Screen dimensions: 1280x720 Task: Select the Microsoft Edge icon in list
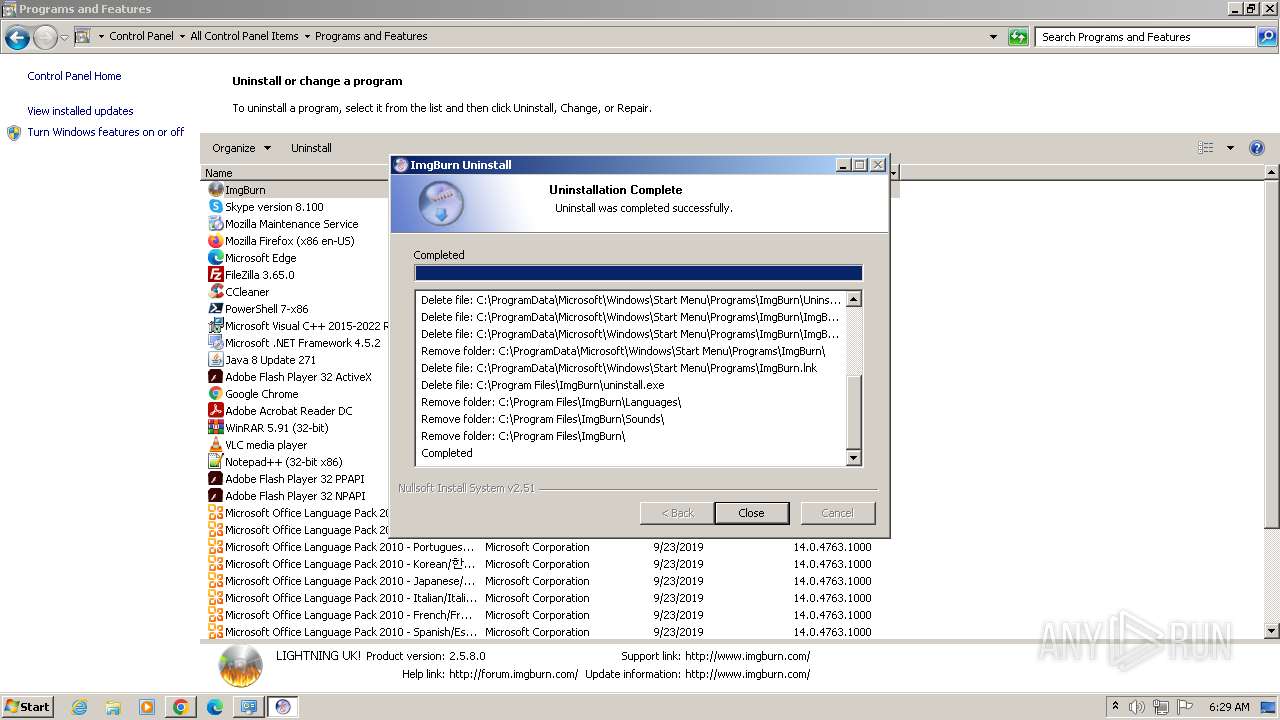(215, 258)
